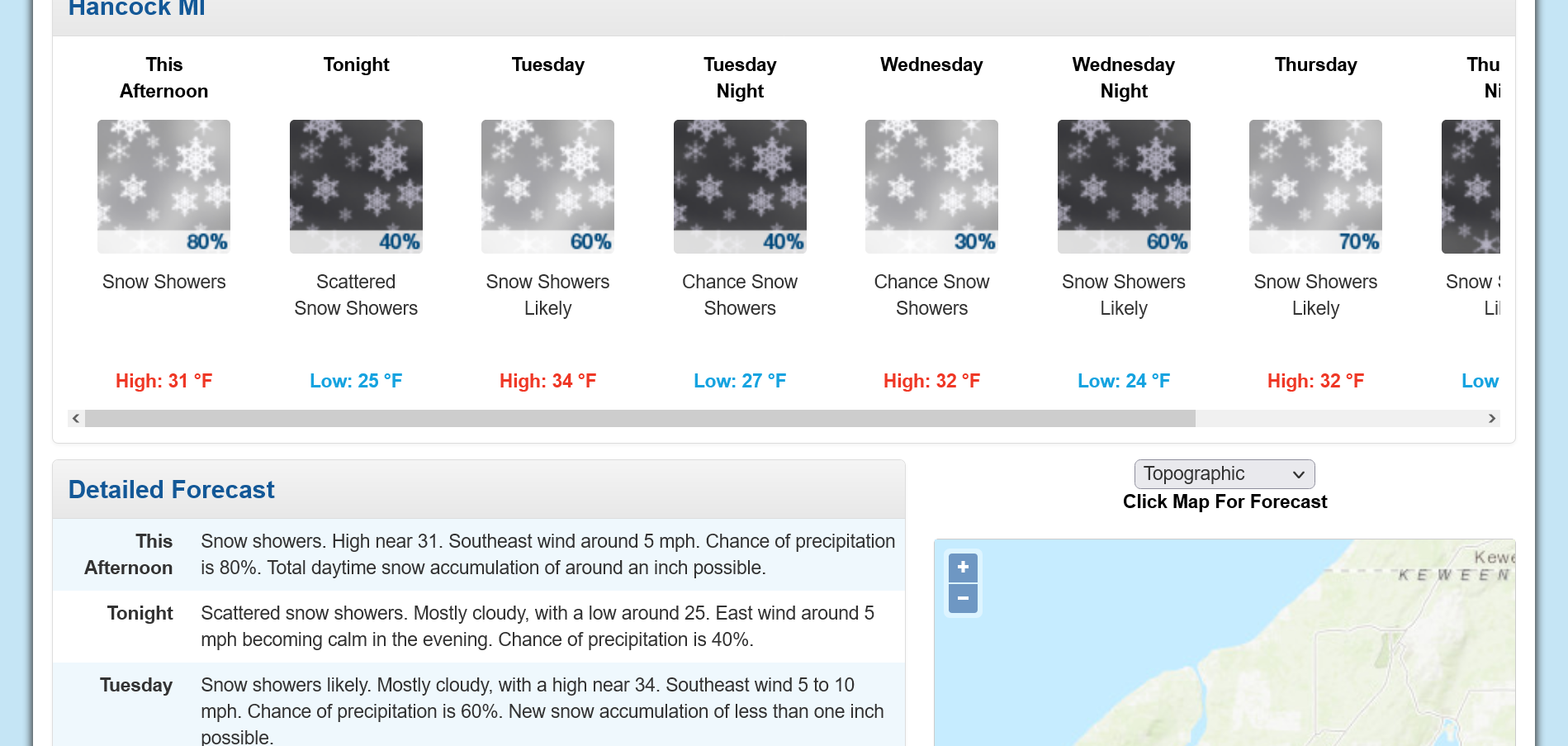1568x746 pixels.
Task: Select Wednesday's 30% snow forecast icon
Action: [931, 186]
